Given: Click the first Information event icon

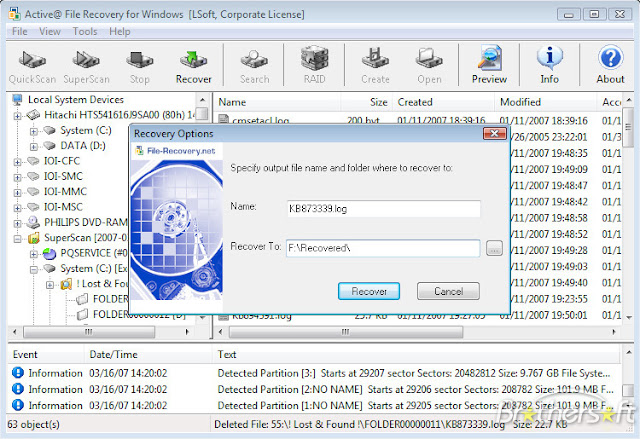Looking at the screenshot, I should [18, 373].
